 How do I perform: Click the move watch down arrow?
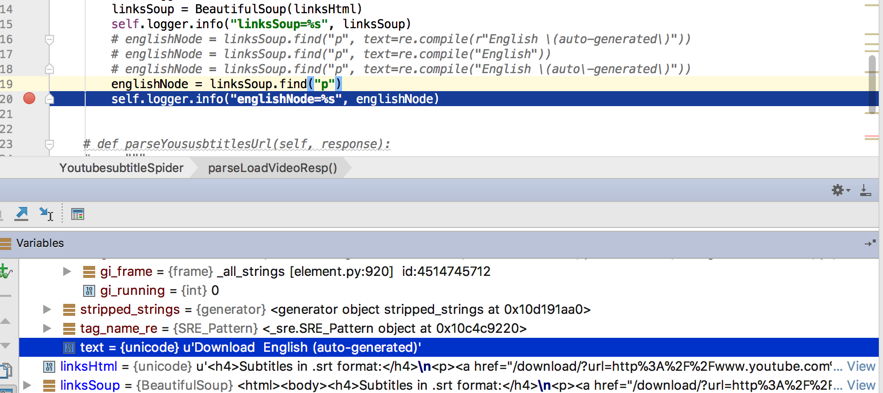(x=5, y=345)
